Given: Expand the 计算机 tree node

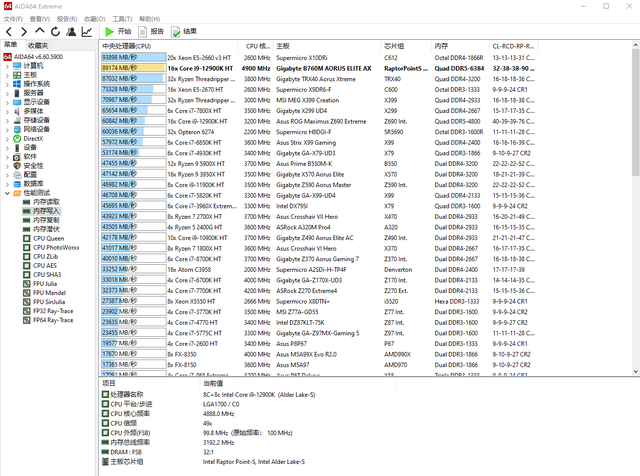Looking at the screenshot, I should [7, 66].
